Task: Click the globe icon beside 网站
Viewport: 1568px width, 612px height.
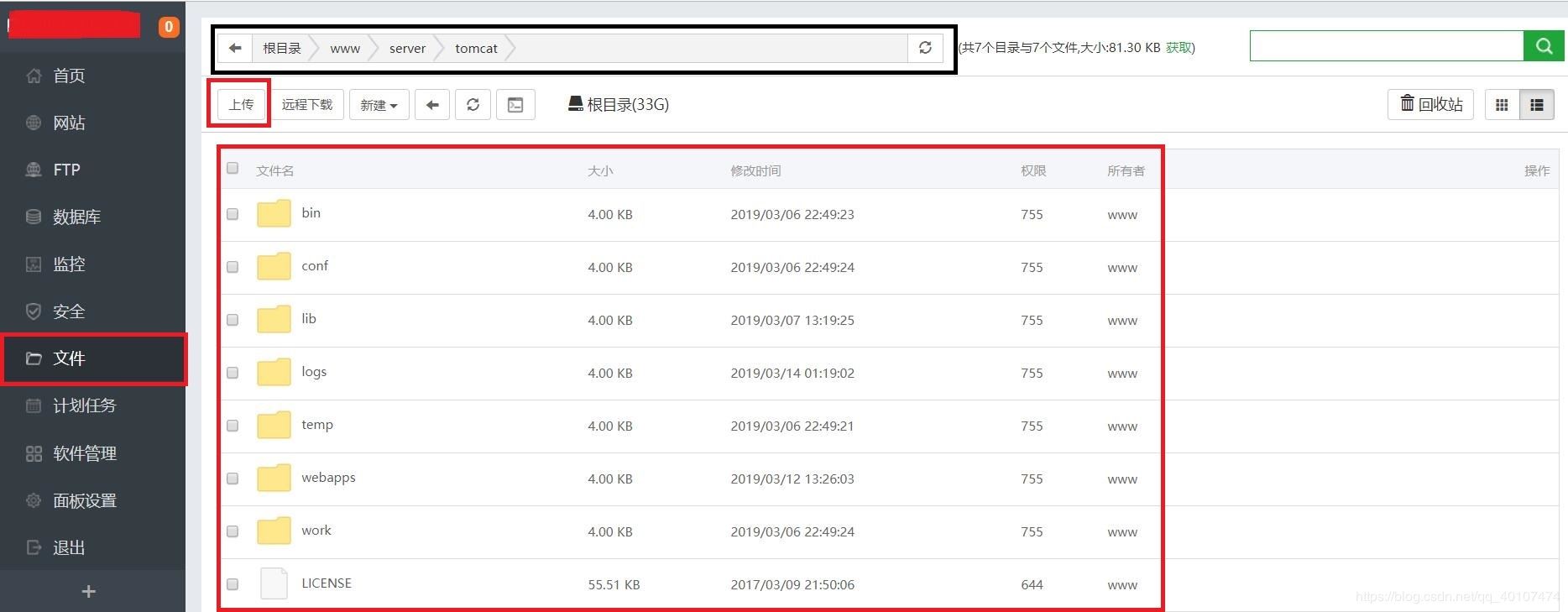Action: [x=34, y=123]
